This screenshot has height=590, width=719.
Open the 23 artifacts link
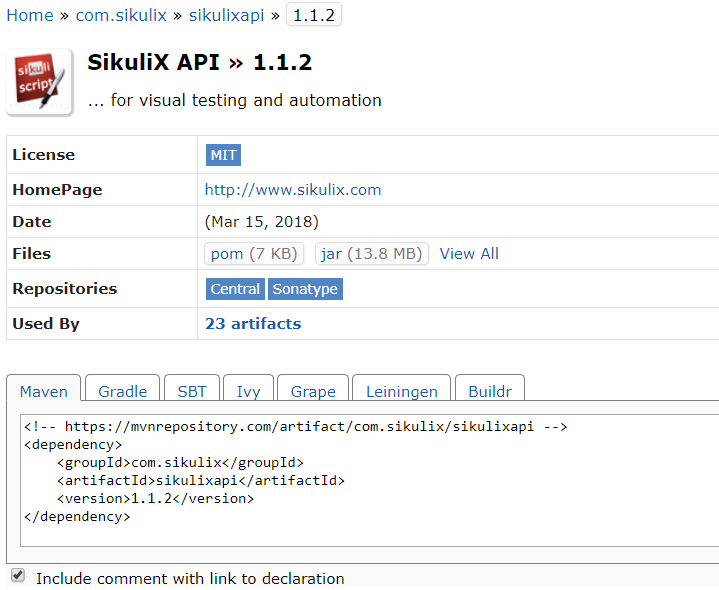(x=253, y=324)
